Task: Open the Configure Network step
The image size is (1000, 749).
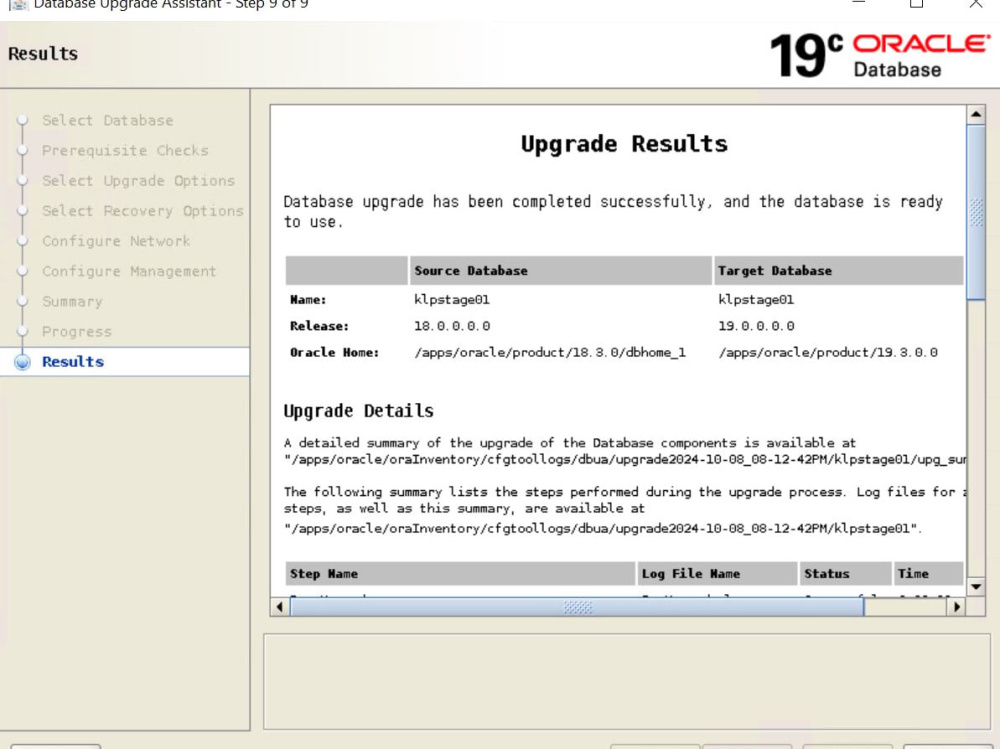Action: click(x=116, y=241)
